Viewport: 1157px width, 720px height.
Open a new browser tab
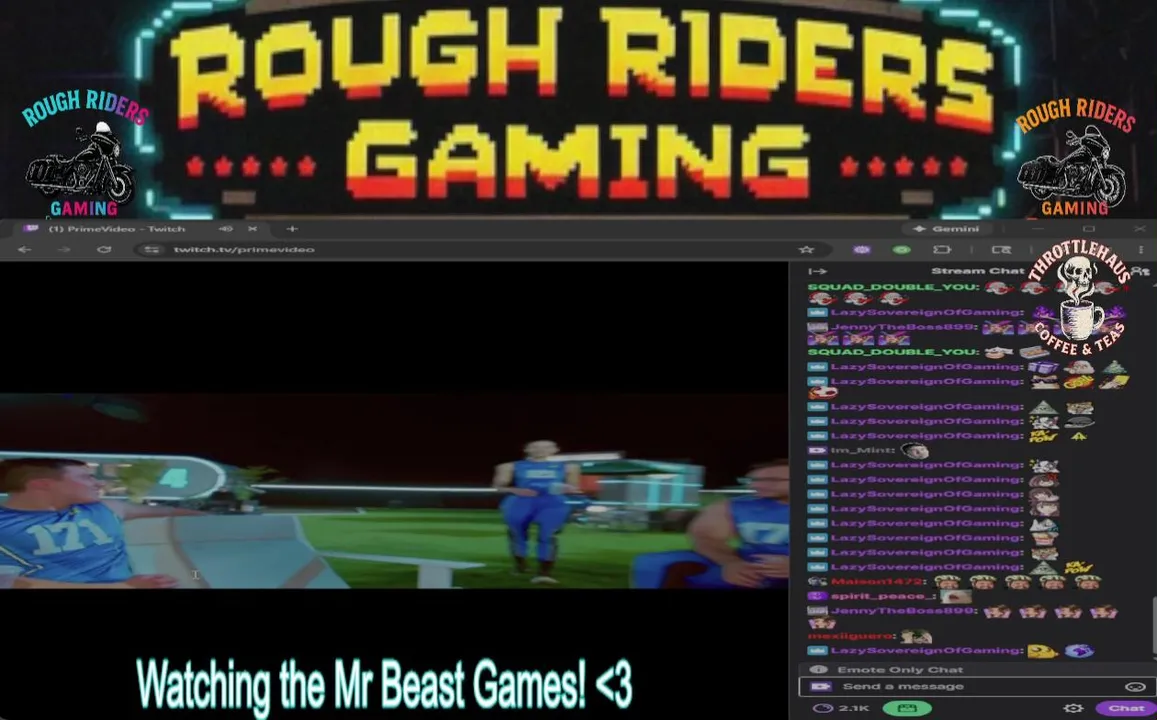[291, 229]
